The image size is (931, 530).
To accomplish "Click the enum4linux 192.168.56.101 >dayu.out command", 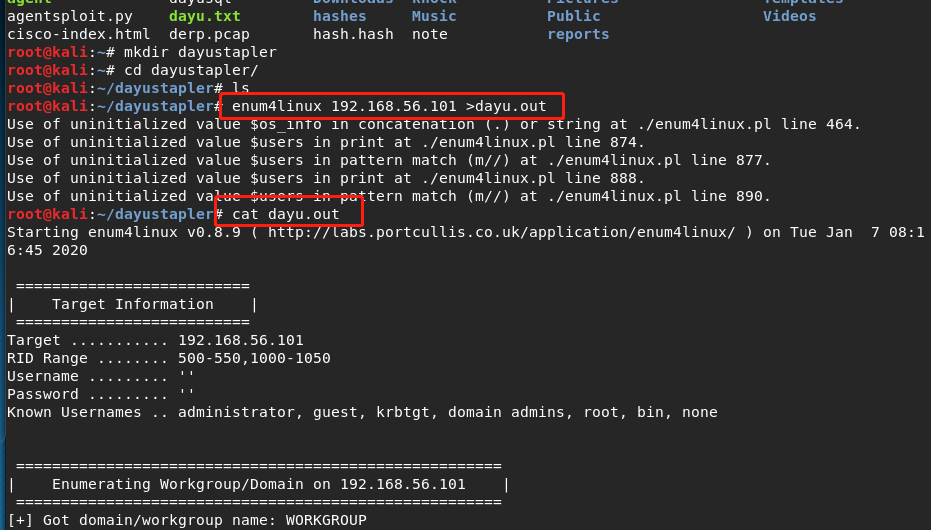I will click(x=389, y=106).
